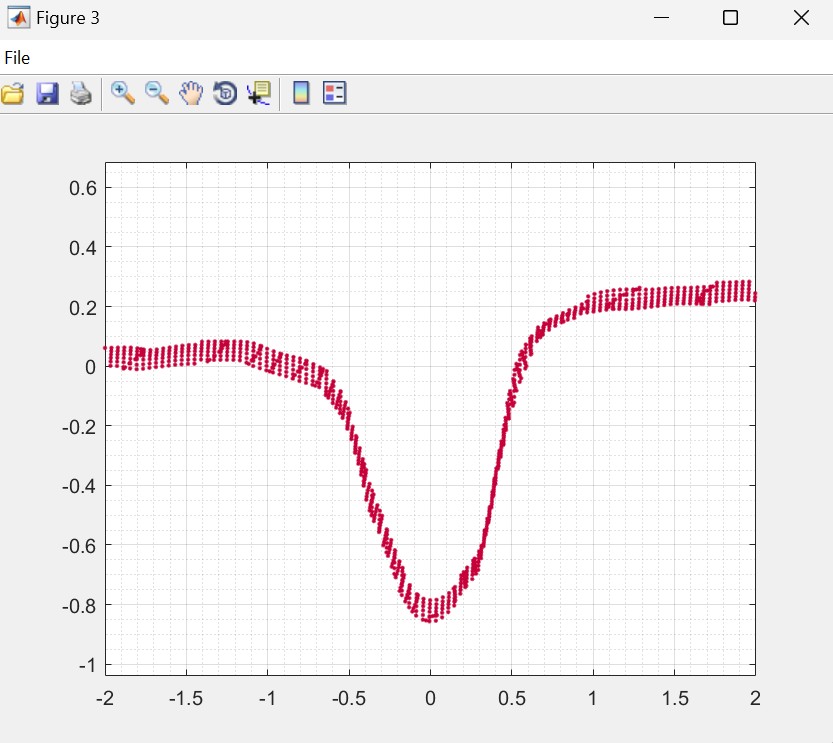Viewport: 833px width, 743px height.
Task: Click the y-axis tick label 0.6
Action: pos(82,188)
